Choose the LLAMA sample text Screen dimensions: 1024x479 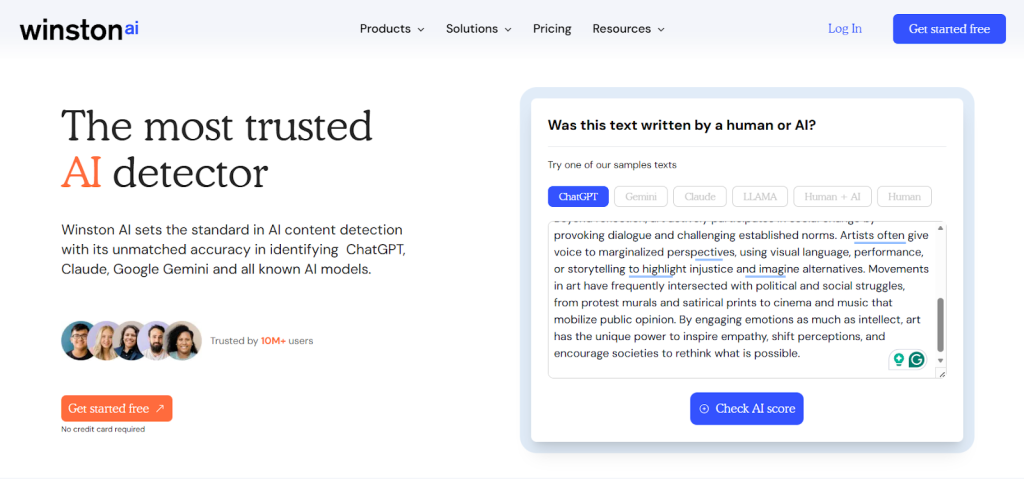pyautogui.click(x=760, y=196)
